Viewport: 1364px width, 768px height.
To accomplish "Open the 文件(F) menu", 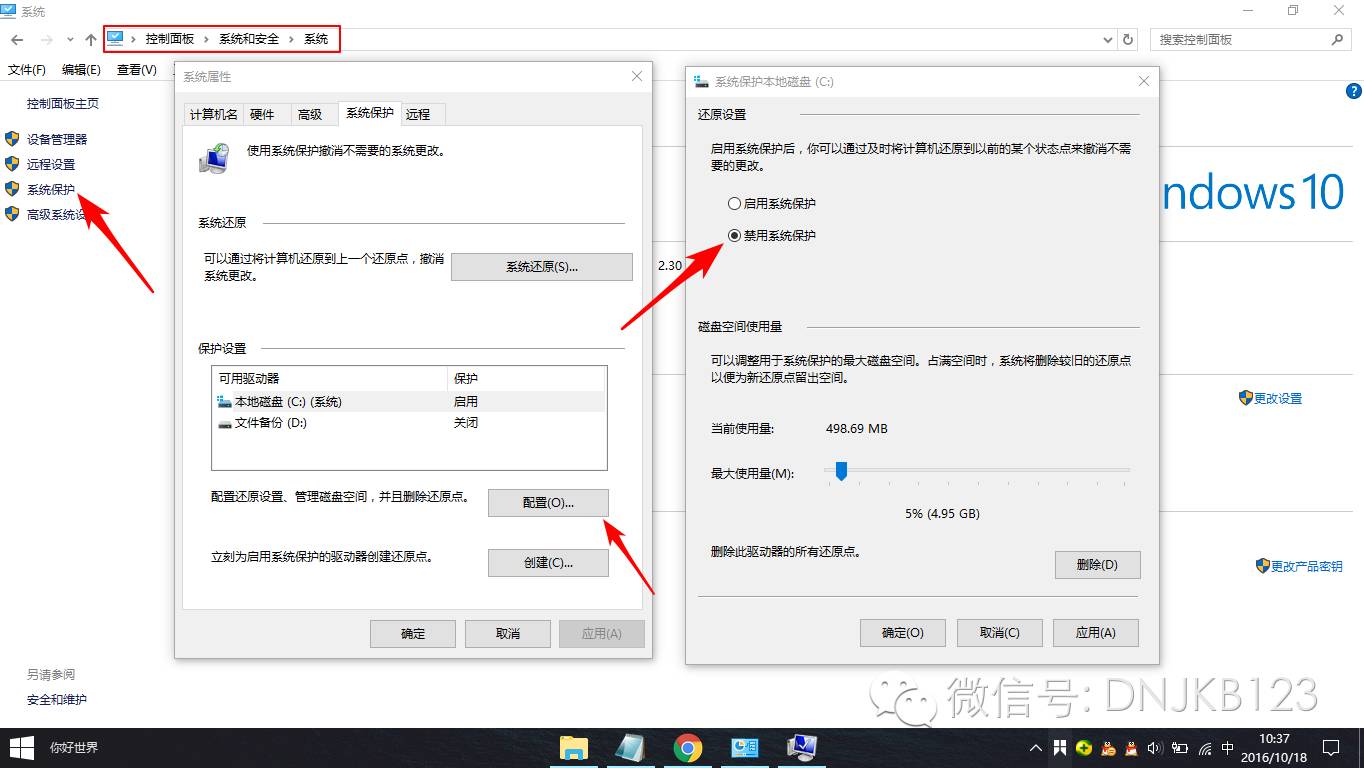I will tap(27, 70).
